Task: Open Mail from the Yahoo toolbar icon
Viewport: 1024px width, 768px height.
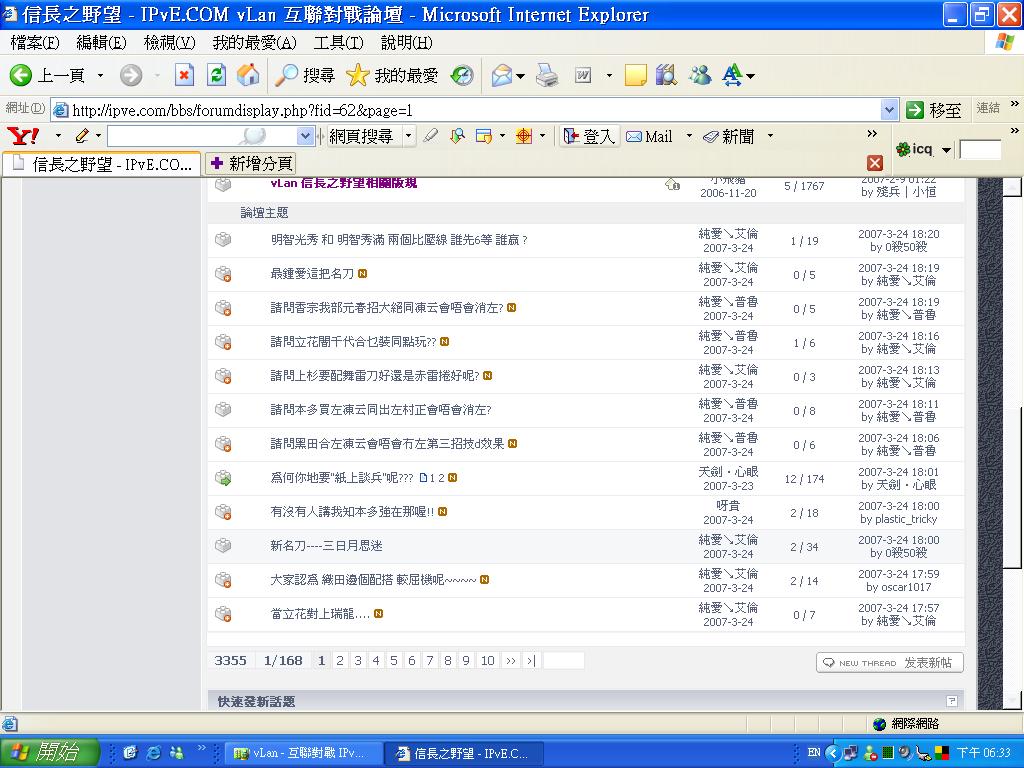Action: [x=633, y=136]
